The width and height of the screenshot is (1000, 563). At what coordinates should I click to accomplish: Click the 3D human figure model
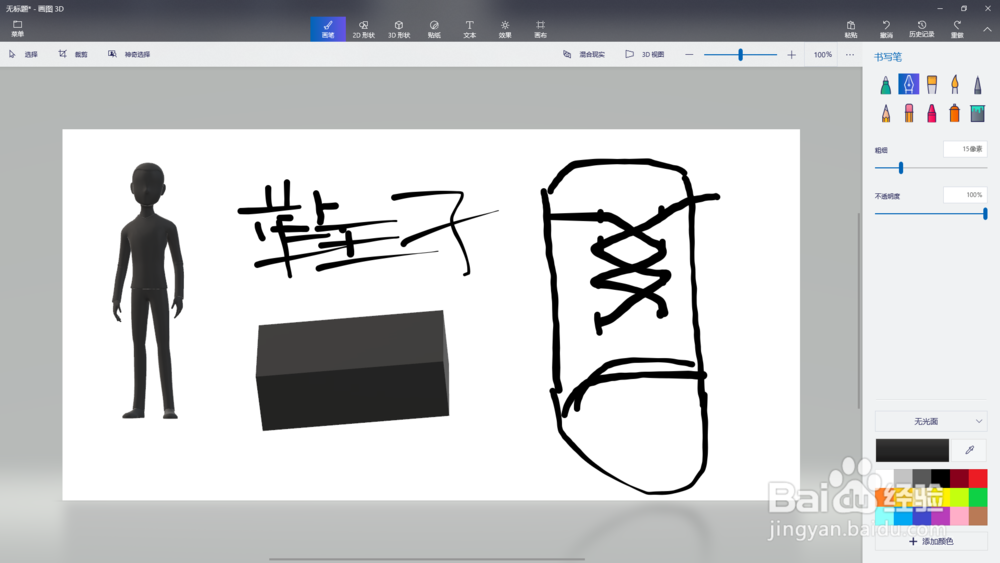tap(149, 291)
